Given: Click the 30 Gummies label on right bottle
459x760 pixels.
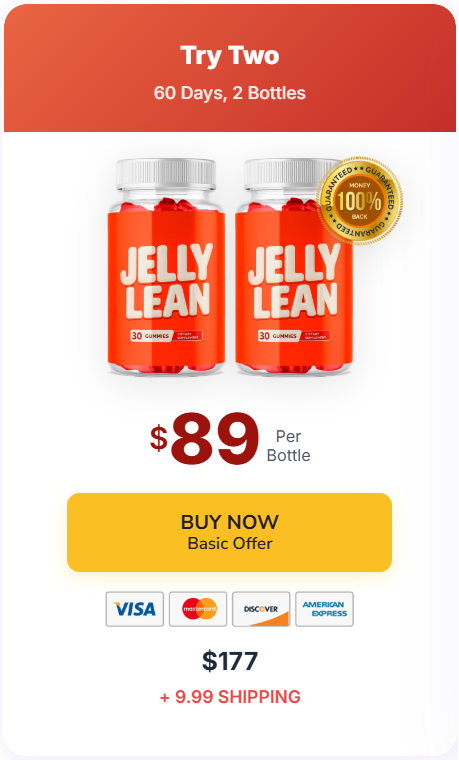Looking at the screenshot, I should point(278,335).
